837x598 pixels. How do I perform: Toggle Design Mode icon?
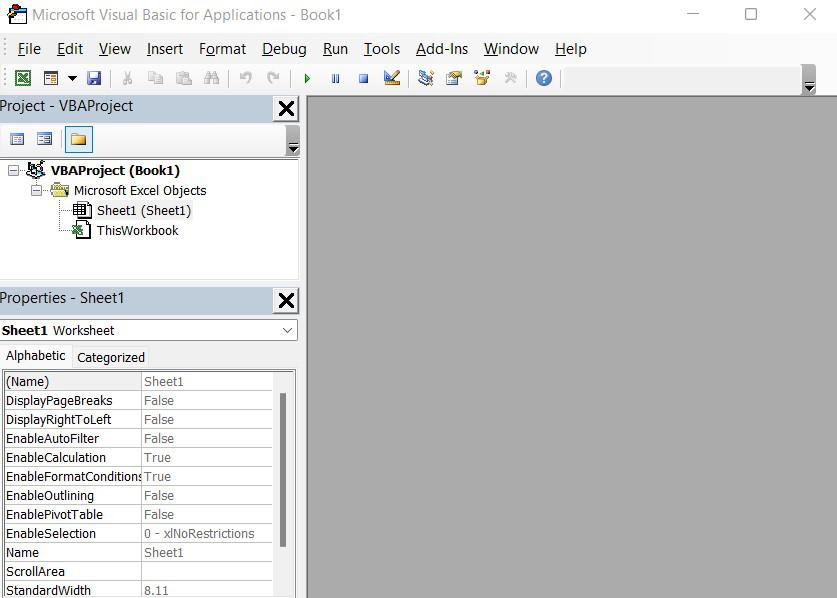(x=392, y=78)
